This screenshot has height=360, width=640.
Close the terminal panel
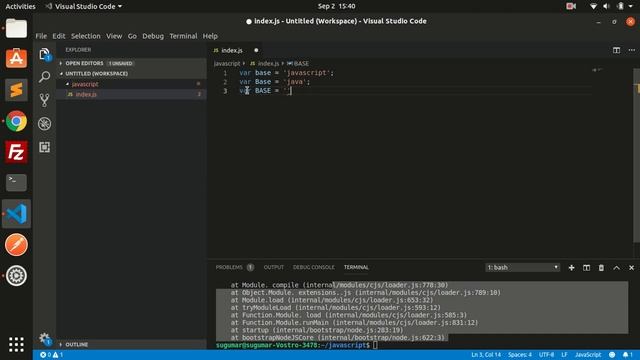[x=631, y=268]
